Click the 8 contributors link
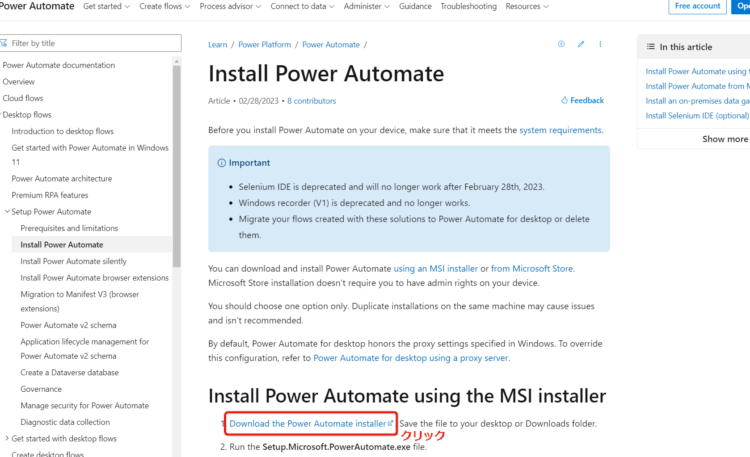Viewport: 750px width, 457px height. [x=311, y=101]
